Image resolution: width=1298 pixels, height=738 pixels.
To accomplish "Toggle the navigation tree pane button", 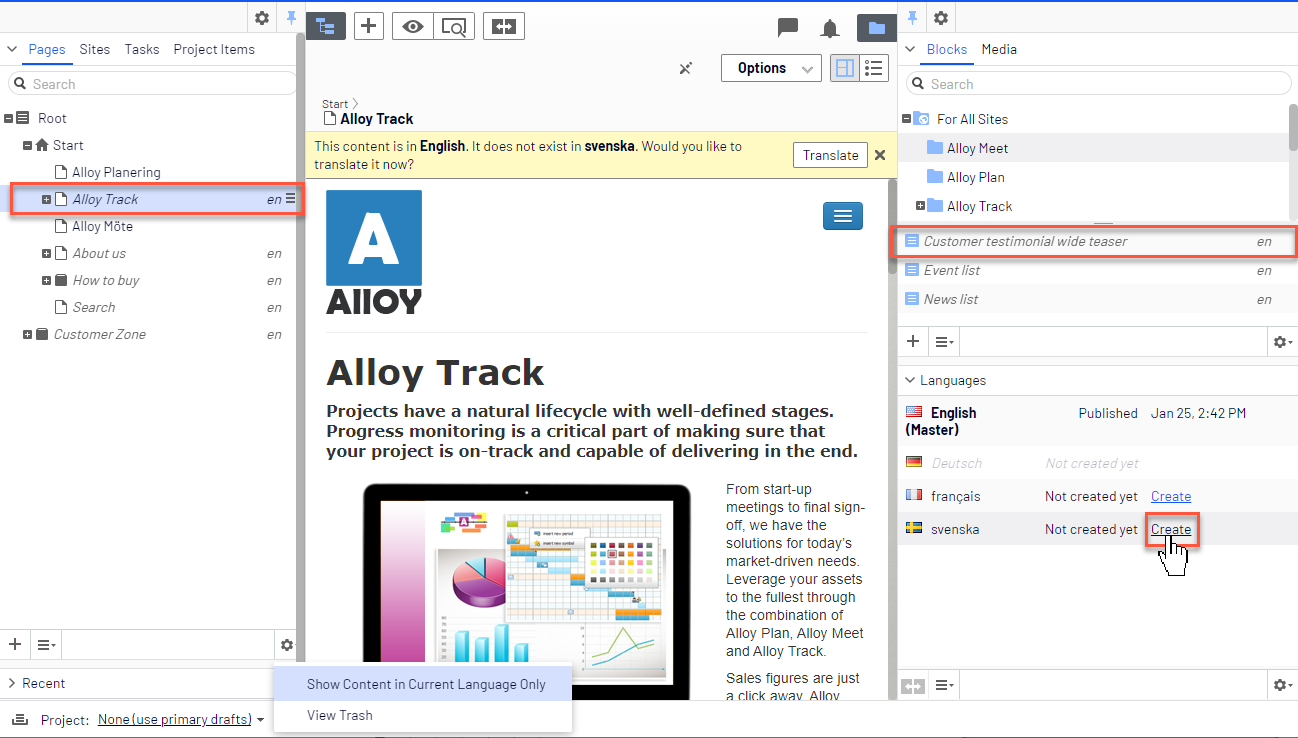I will 325,27.
